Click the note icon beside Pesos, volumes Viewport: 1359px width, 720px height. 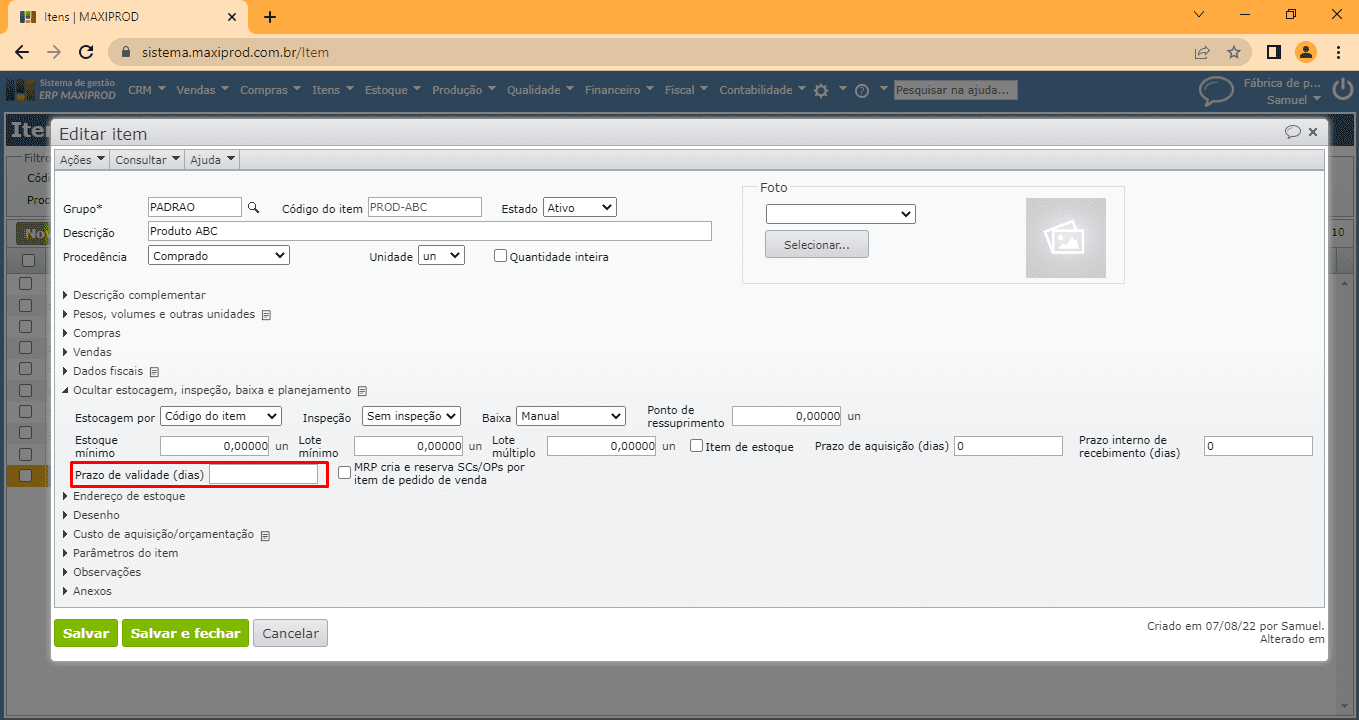tap(267, 315)
